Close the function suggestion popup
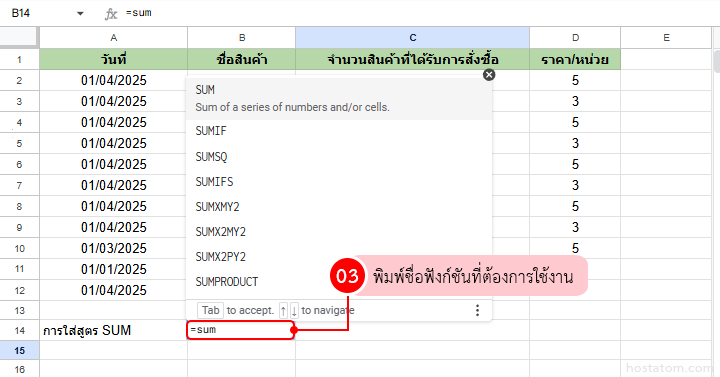The image size is (720, 377). pos(489,75)
